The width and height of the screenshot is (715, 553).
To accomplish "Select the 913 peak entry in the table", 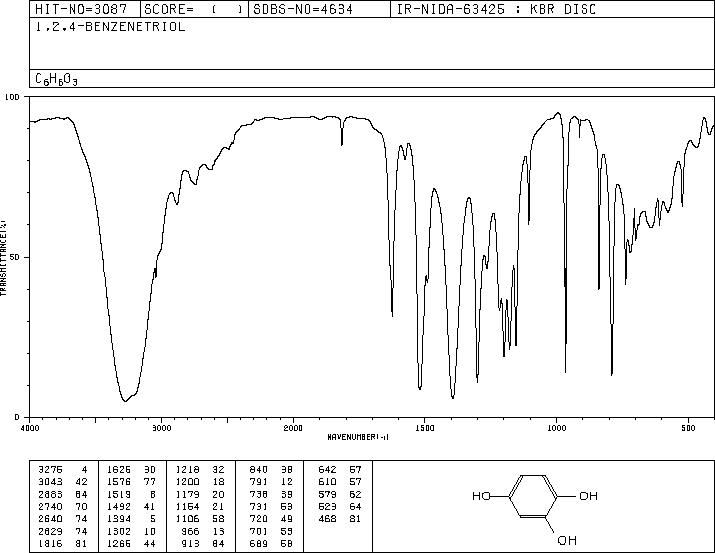I will click(204, 543).
